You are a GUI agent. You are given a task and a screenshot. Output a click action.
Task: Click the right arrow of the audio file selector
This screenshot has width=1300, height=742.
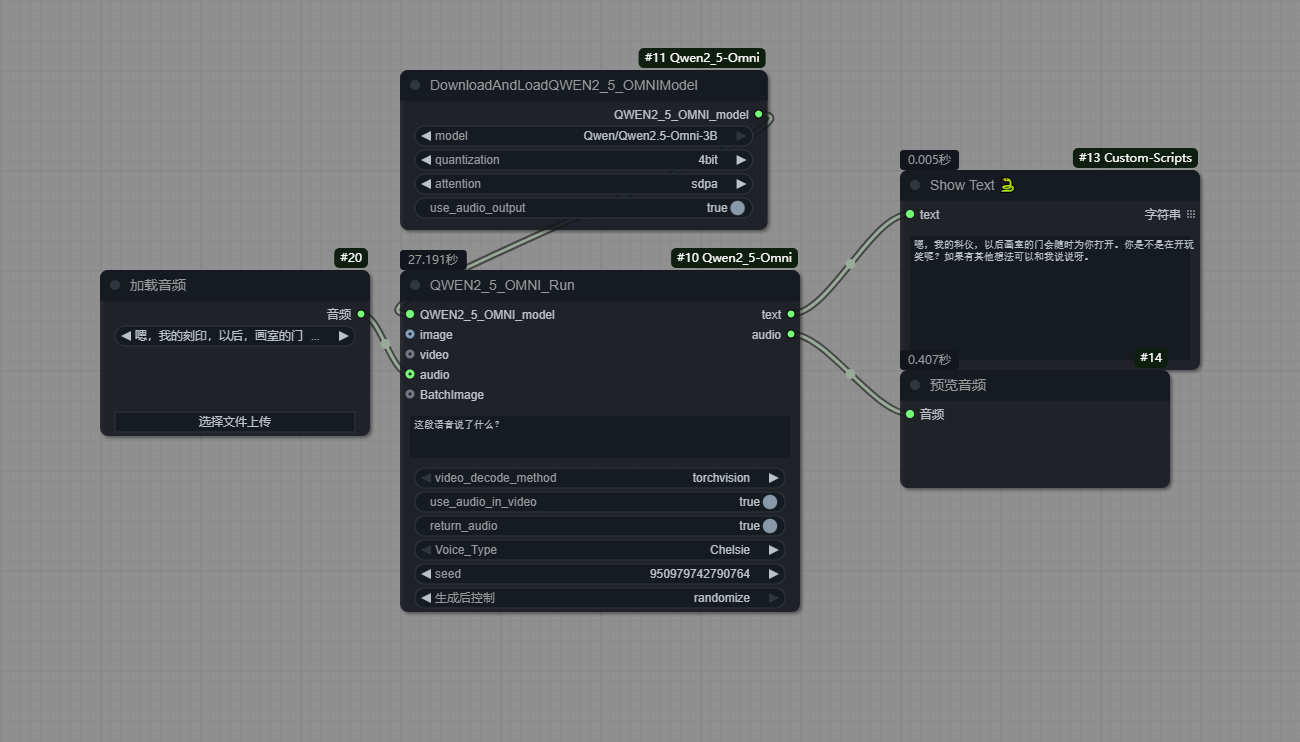coord(343,336)
